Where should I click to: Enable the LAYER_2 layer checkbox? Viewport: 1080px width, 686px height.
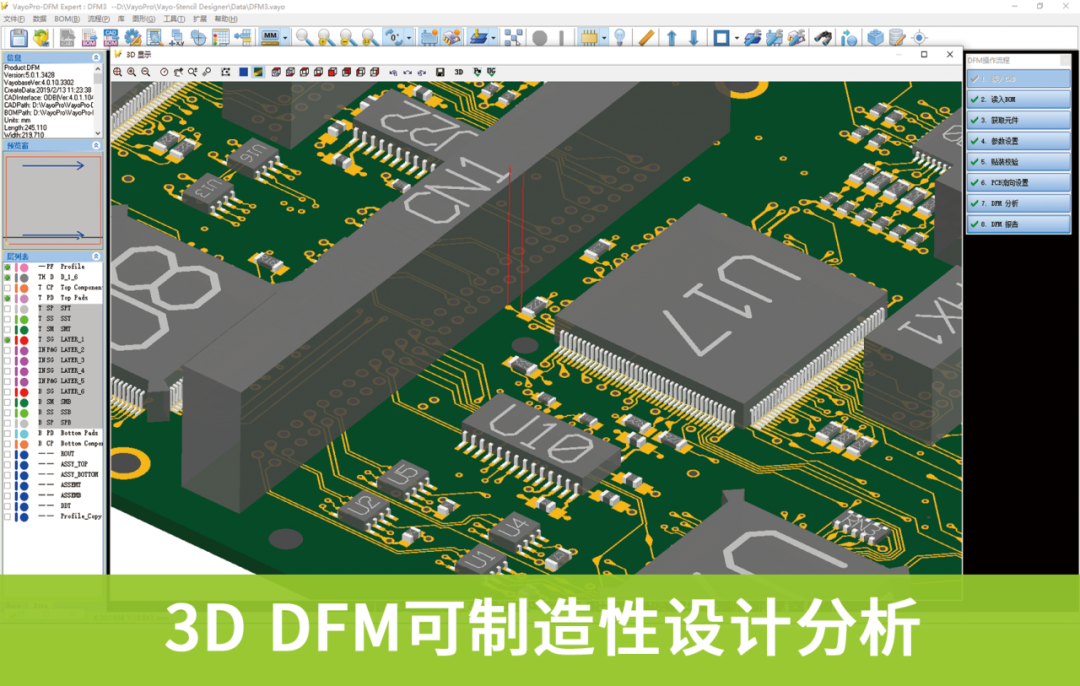[8, 351]
